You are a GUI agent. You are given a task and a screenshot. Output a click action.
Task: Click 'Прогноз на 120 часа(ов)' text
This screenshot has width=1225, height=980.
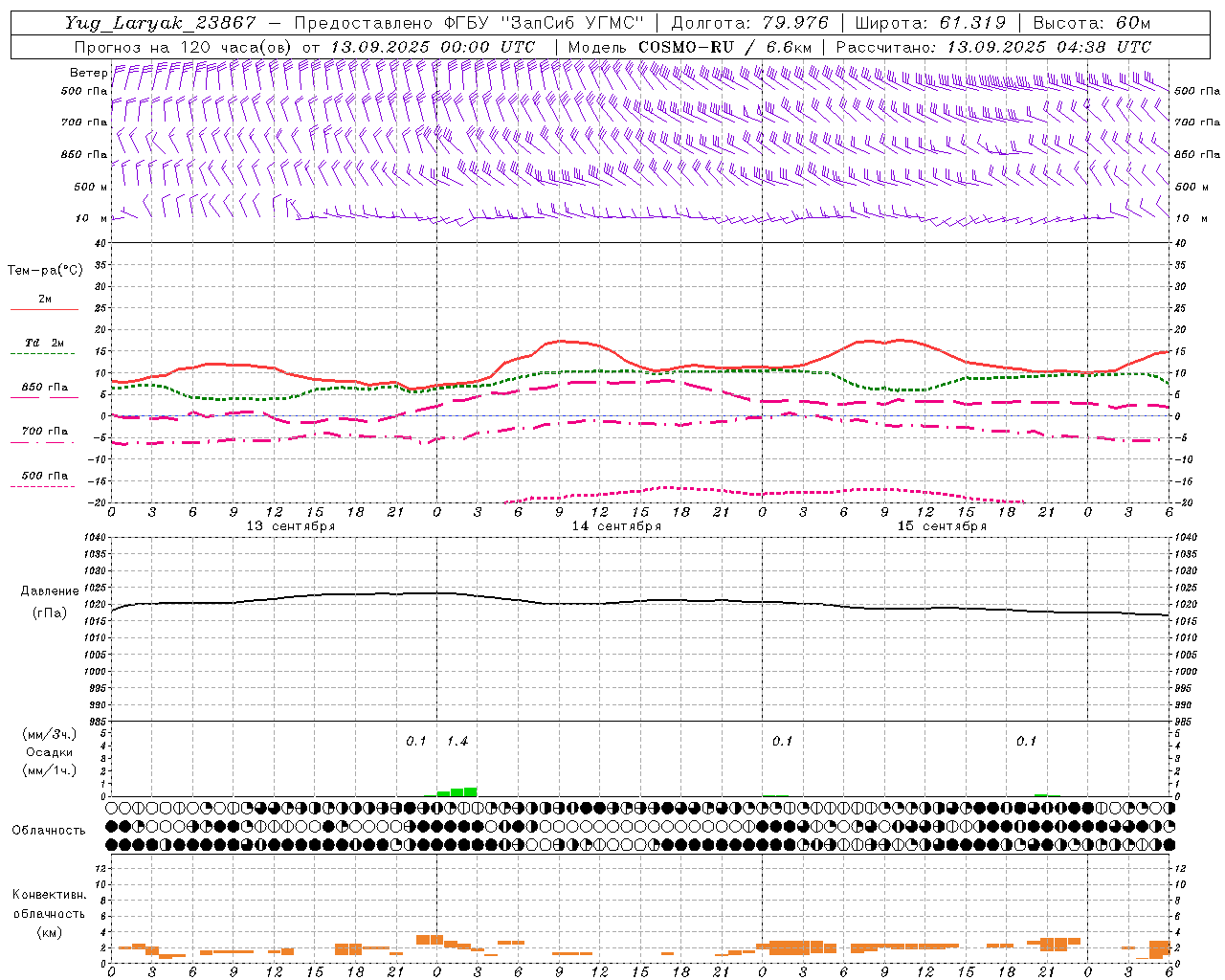[184, 47]
